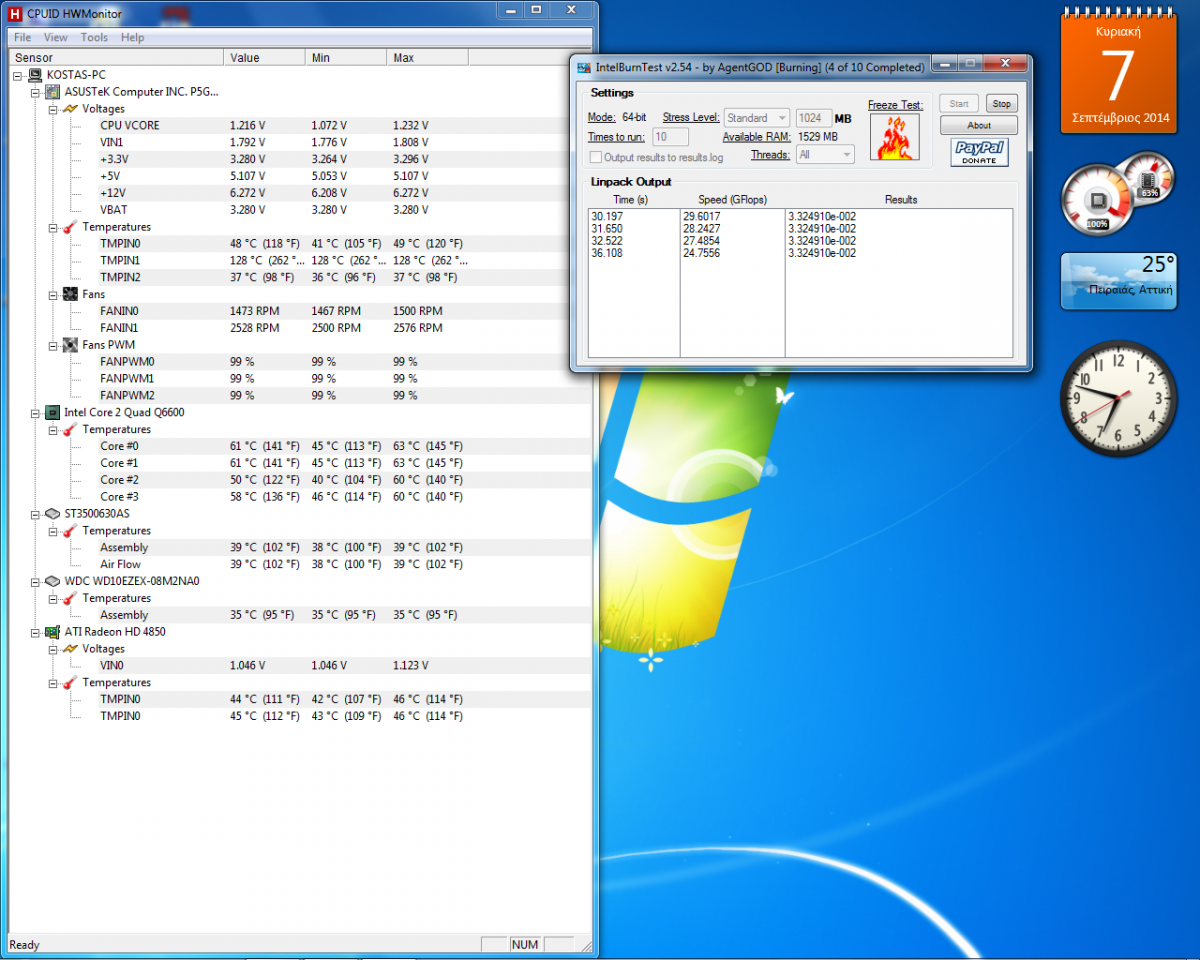Click the analog clock gadget
The image size is (1200, 960).
pyautogui.click(x=1118, y=397)
